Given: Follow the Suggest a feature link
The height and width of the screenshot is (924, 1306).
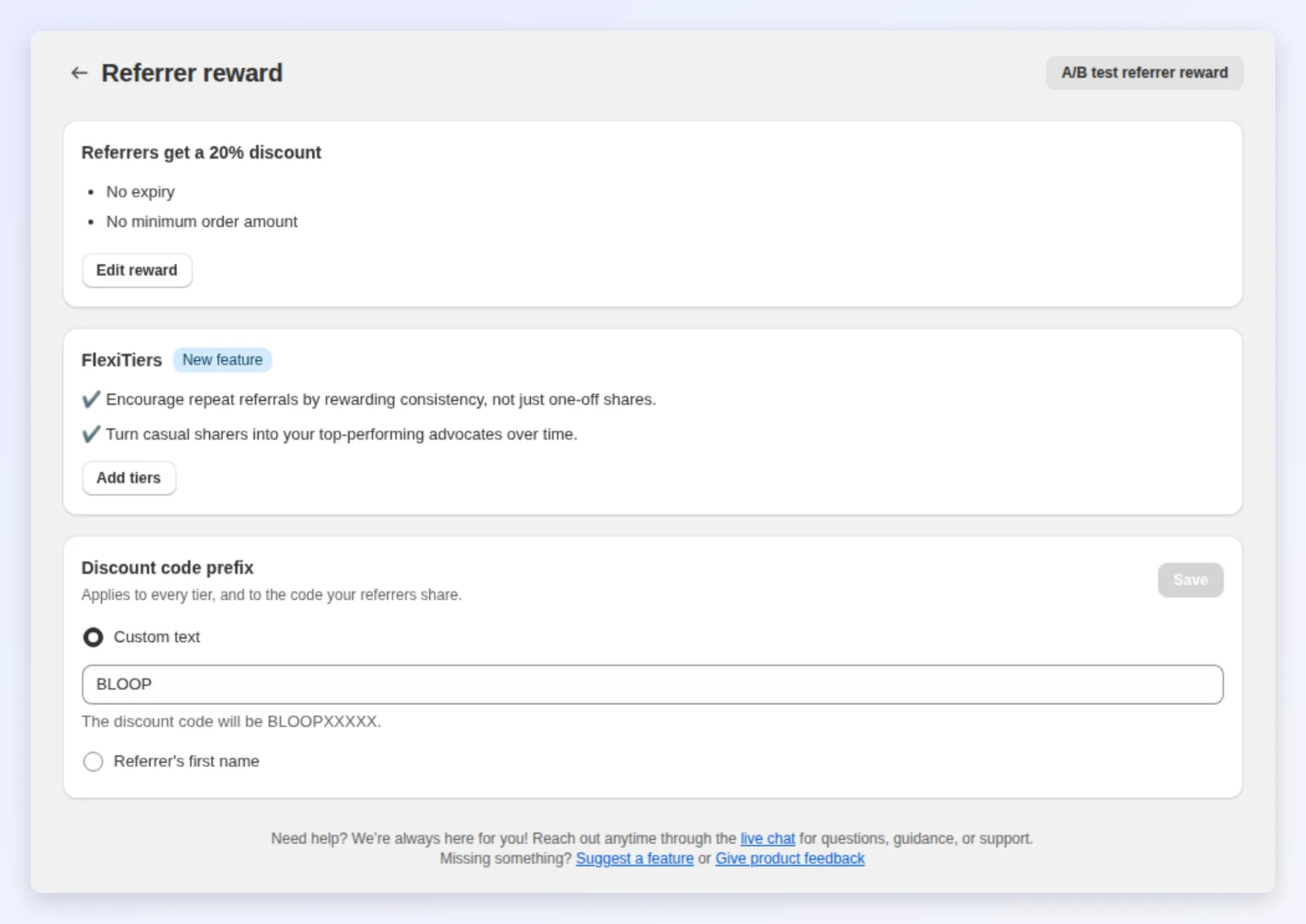Looking at the screenshot, I should [634, 859].
